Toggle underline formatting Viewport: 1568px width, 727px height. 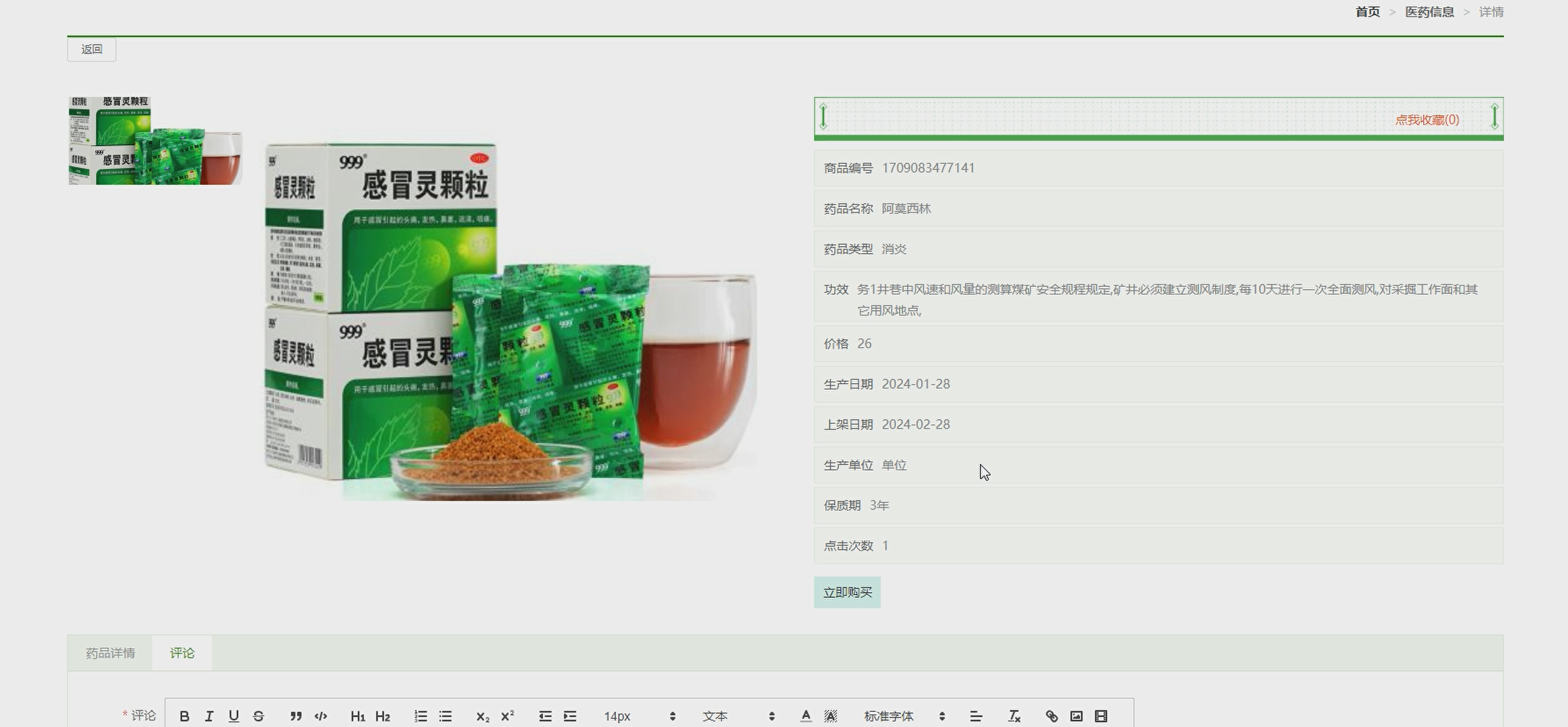pos(234,716)
